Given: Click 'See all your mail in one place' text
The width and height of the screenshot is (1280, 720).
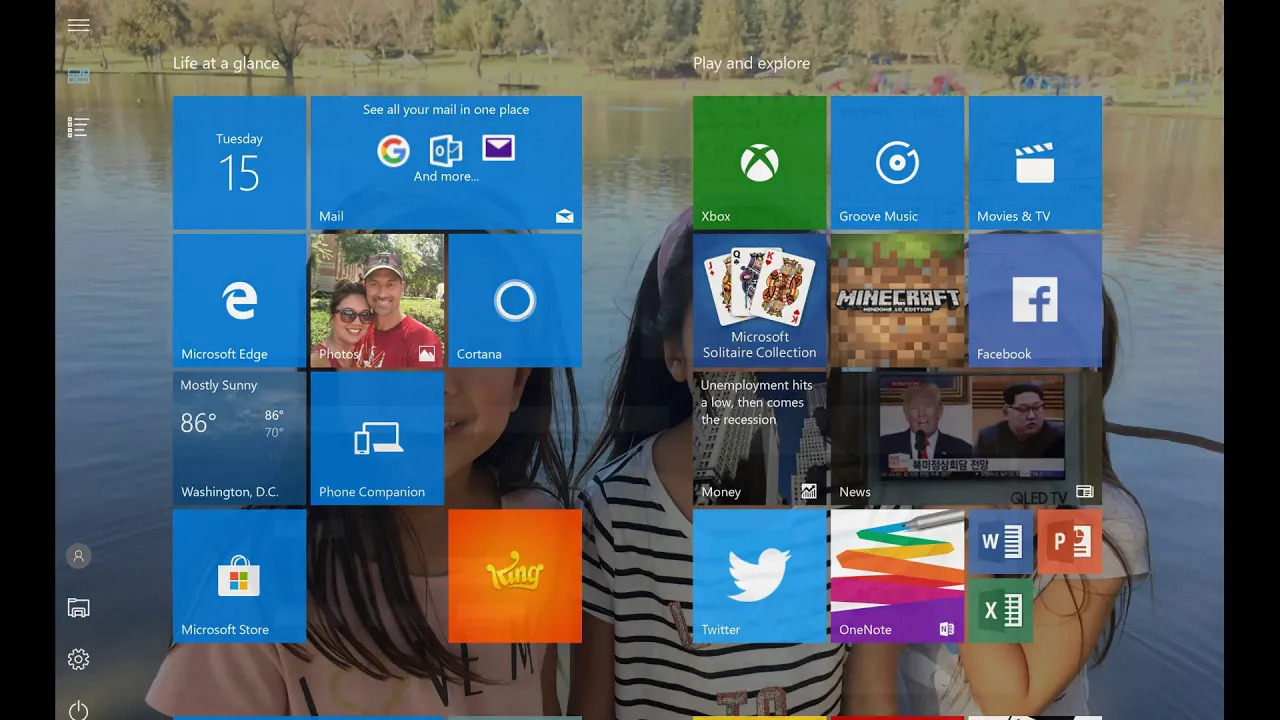Looking at the screenshot, I should click(x=446, y=110).
